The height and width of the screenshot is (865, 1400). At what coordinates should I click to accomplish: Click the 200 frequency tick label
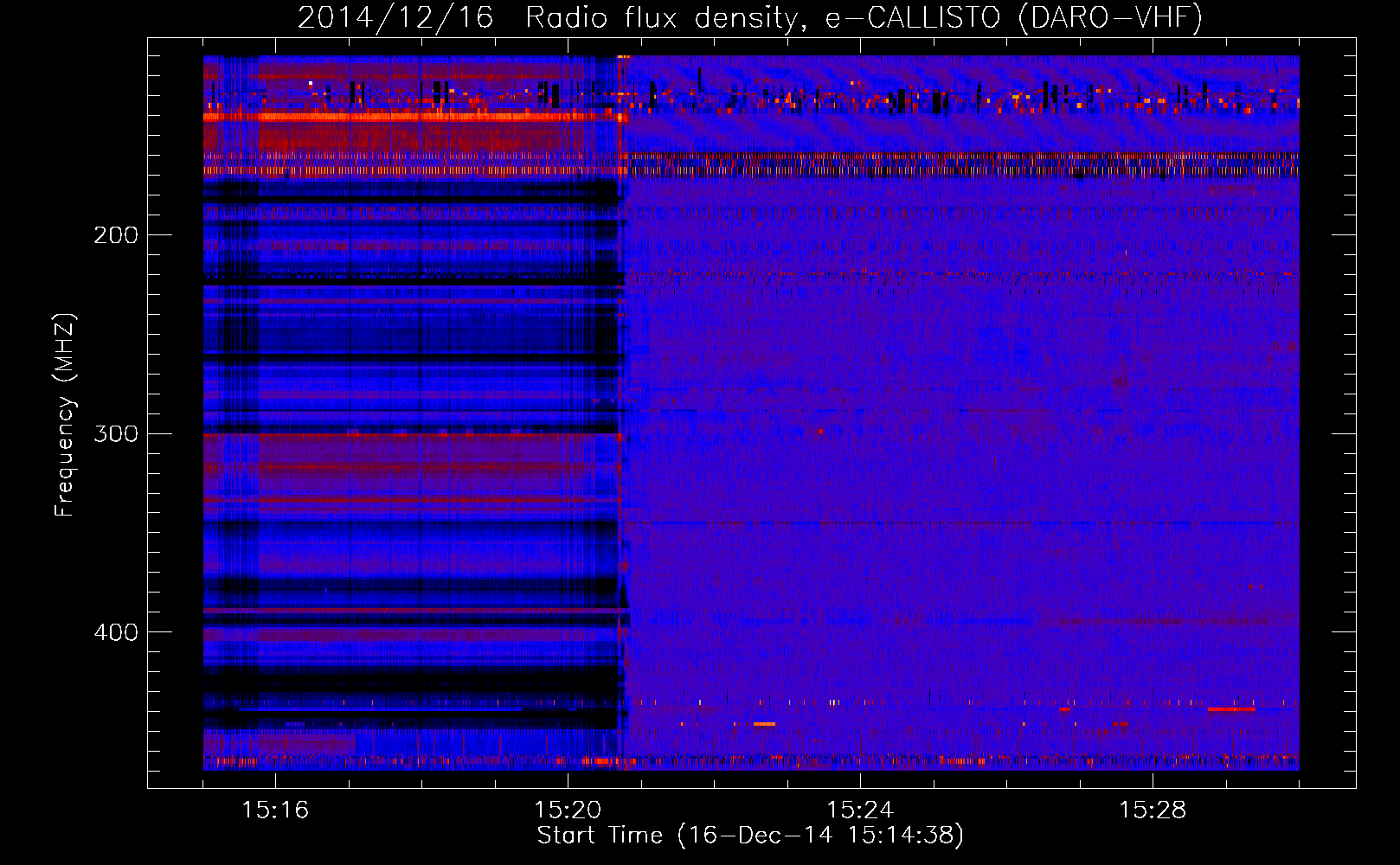pos(116,235)
